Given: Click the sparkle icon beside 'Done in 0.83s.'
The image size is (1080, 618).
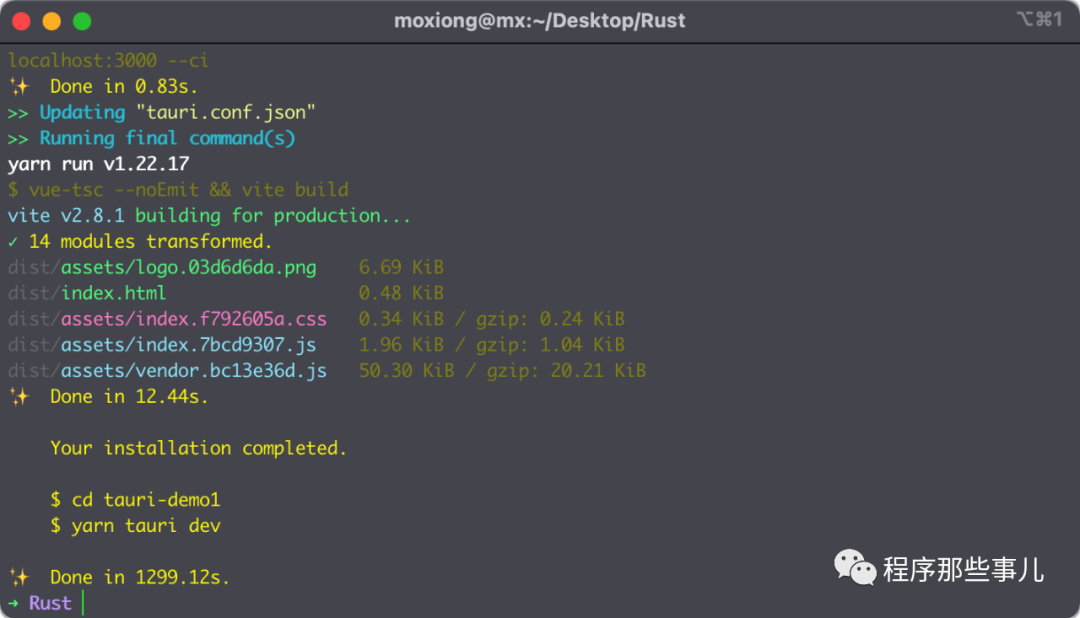Looking at the screenshot, I should tap(19, 87).
